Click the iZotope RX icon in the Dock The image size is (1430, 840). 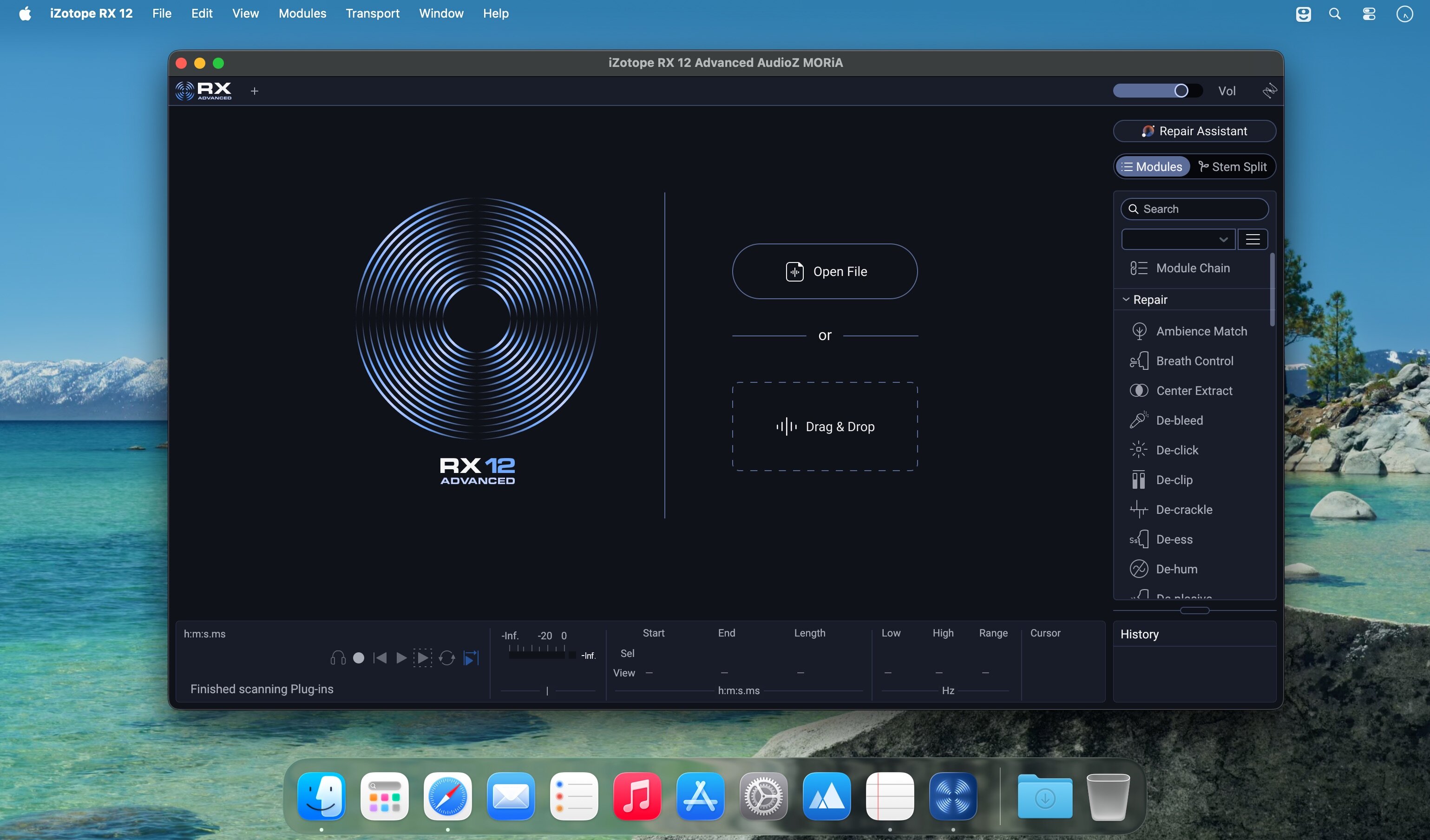[953, 796]
